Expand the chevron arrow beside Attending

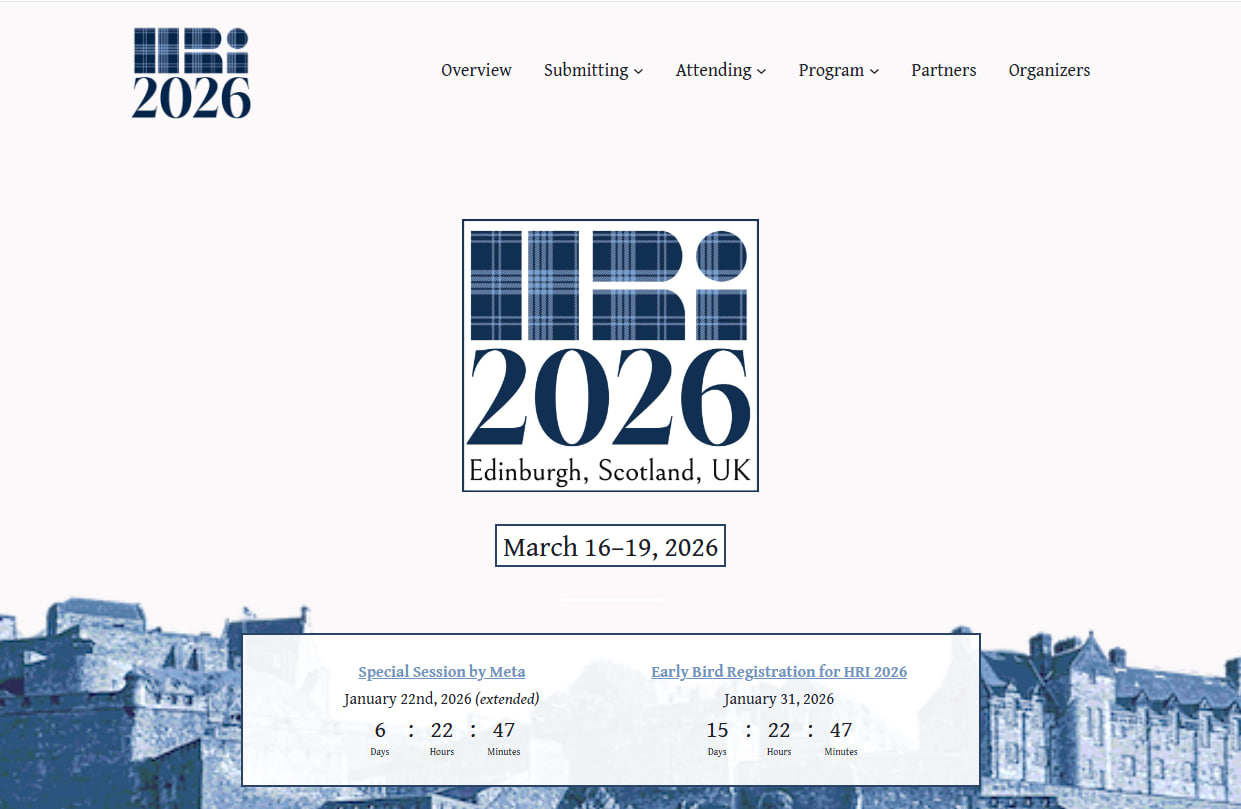click(762, 71)
